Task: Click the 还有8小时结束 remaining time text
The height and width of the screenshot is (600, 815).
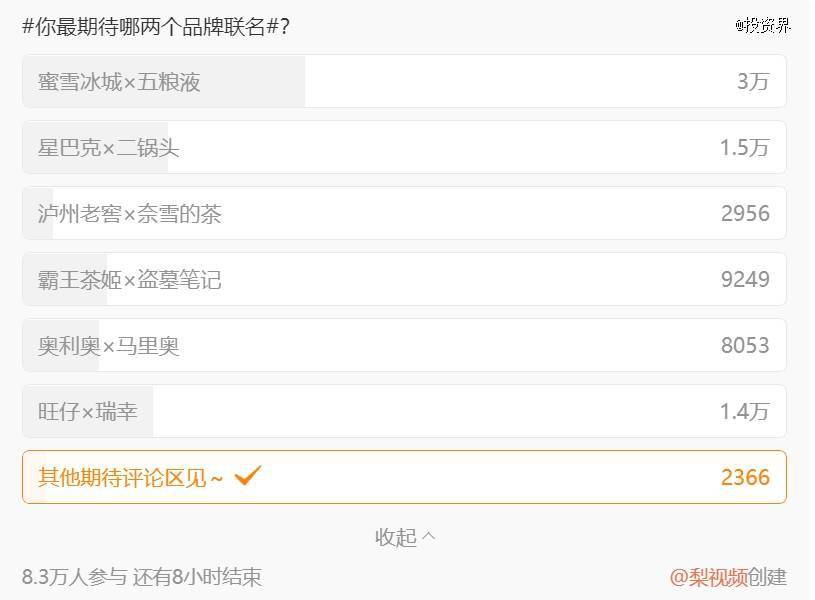Action: 197,577
